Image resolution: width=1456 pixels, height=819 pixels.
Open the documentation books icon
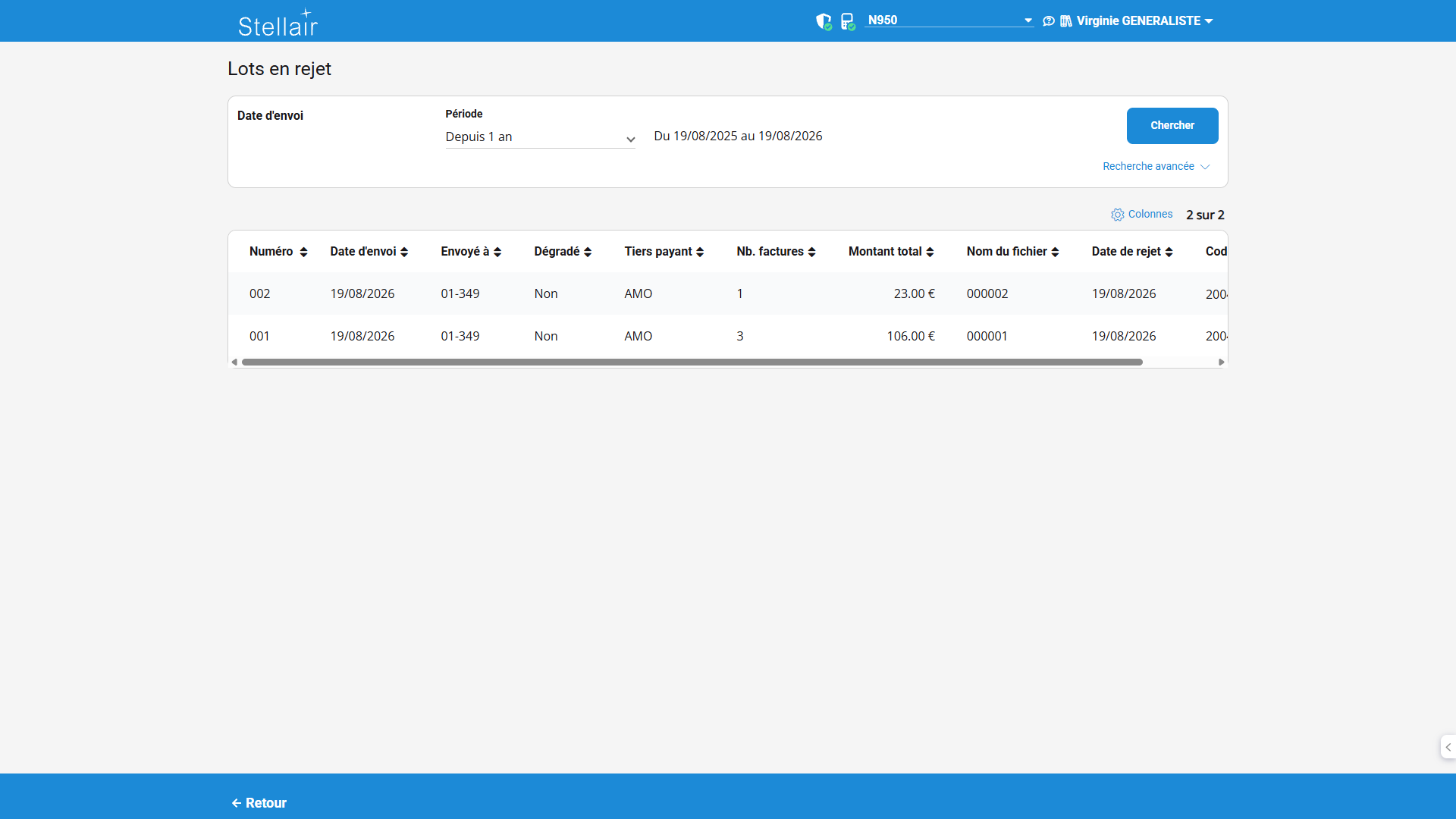click(1066, 21)
